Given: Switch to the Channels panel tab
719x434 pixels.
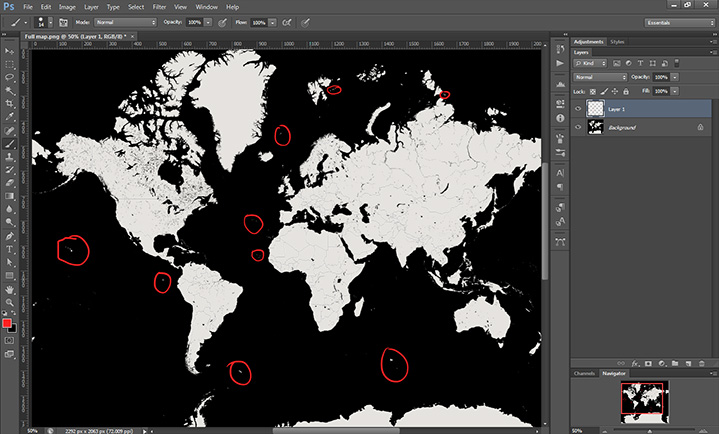Looking at the screenshot, I should click(x=584, y=373).
